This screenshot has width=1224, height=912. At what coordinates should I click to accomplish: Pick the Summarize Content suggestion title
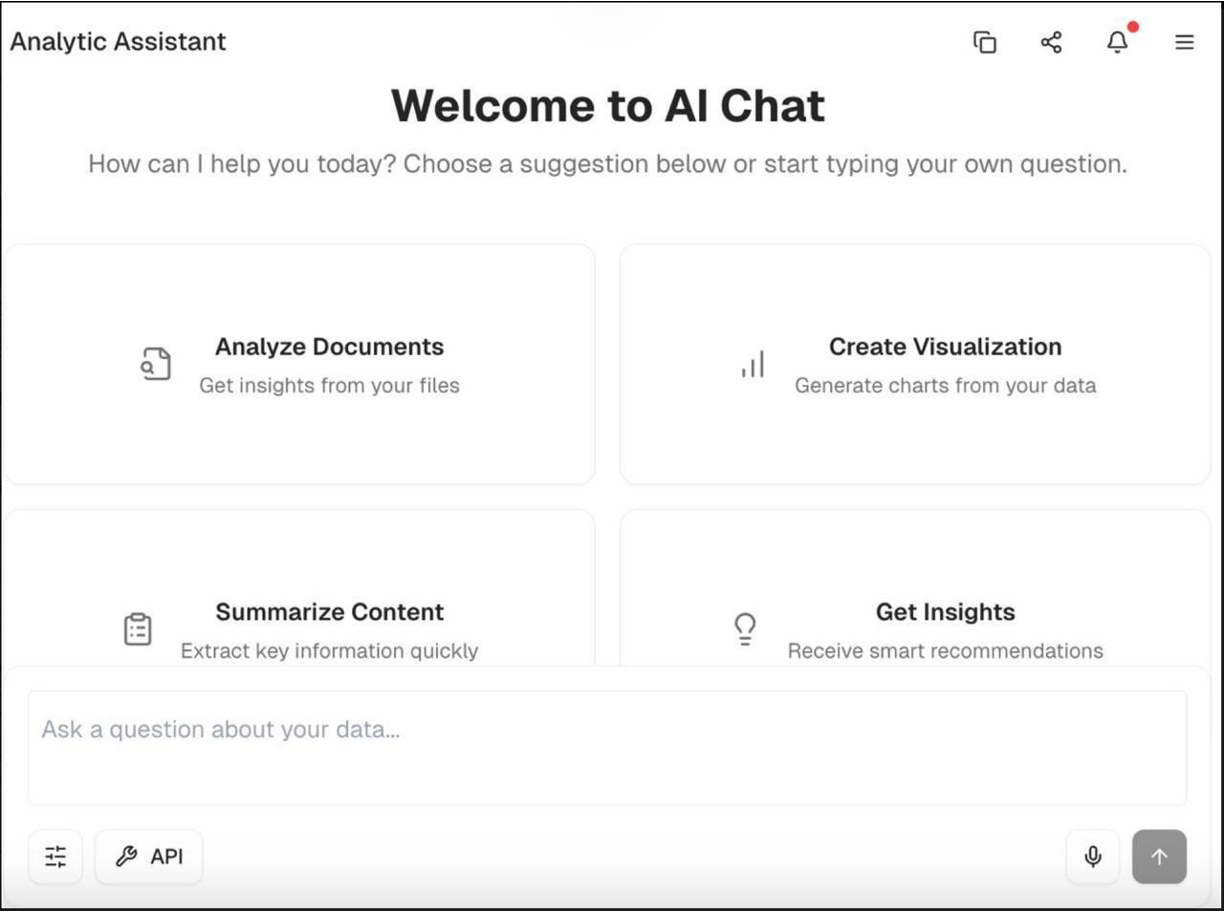point(329,612)
